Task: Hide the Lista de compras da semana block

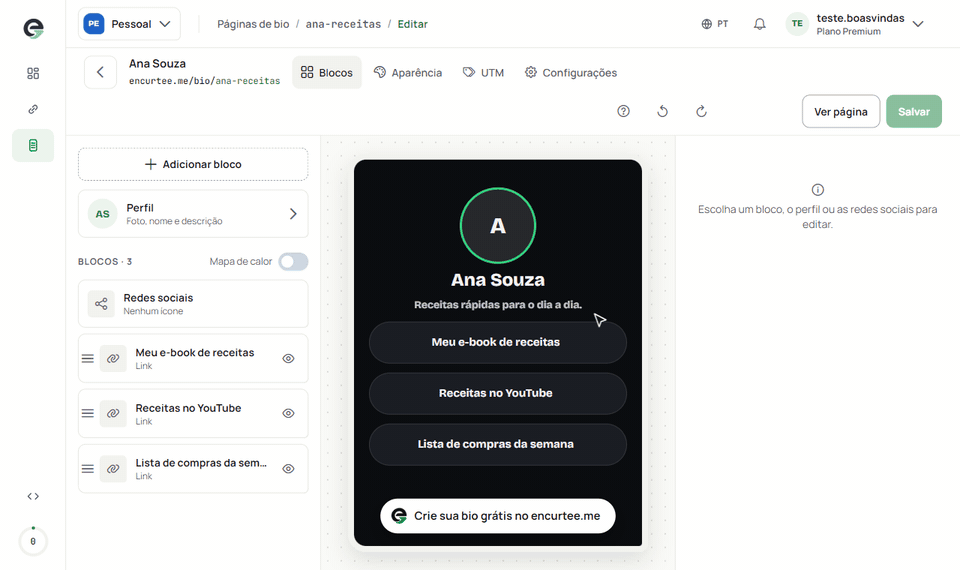Action: point(288,469)
